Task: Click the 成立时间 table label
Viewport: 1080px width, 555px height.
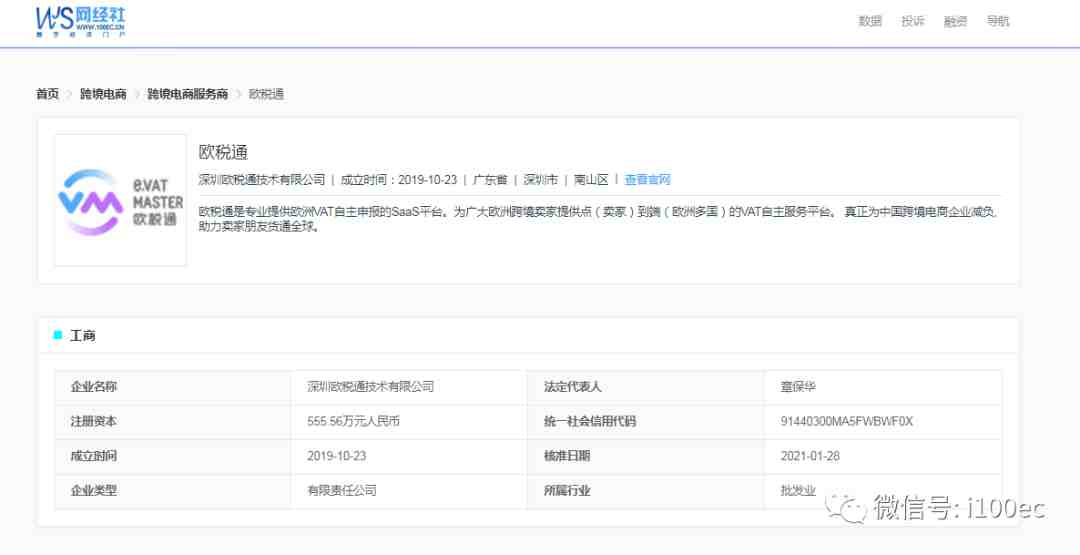Action: click(94, 456)
